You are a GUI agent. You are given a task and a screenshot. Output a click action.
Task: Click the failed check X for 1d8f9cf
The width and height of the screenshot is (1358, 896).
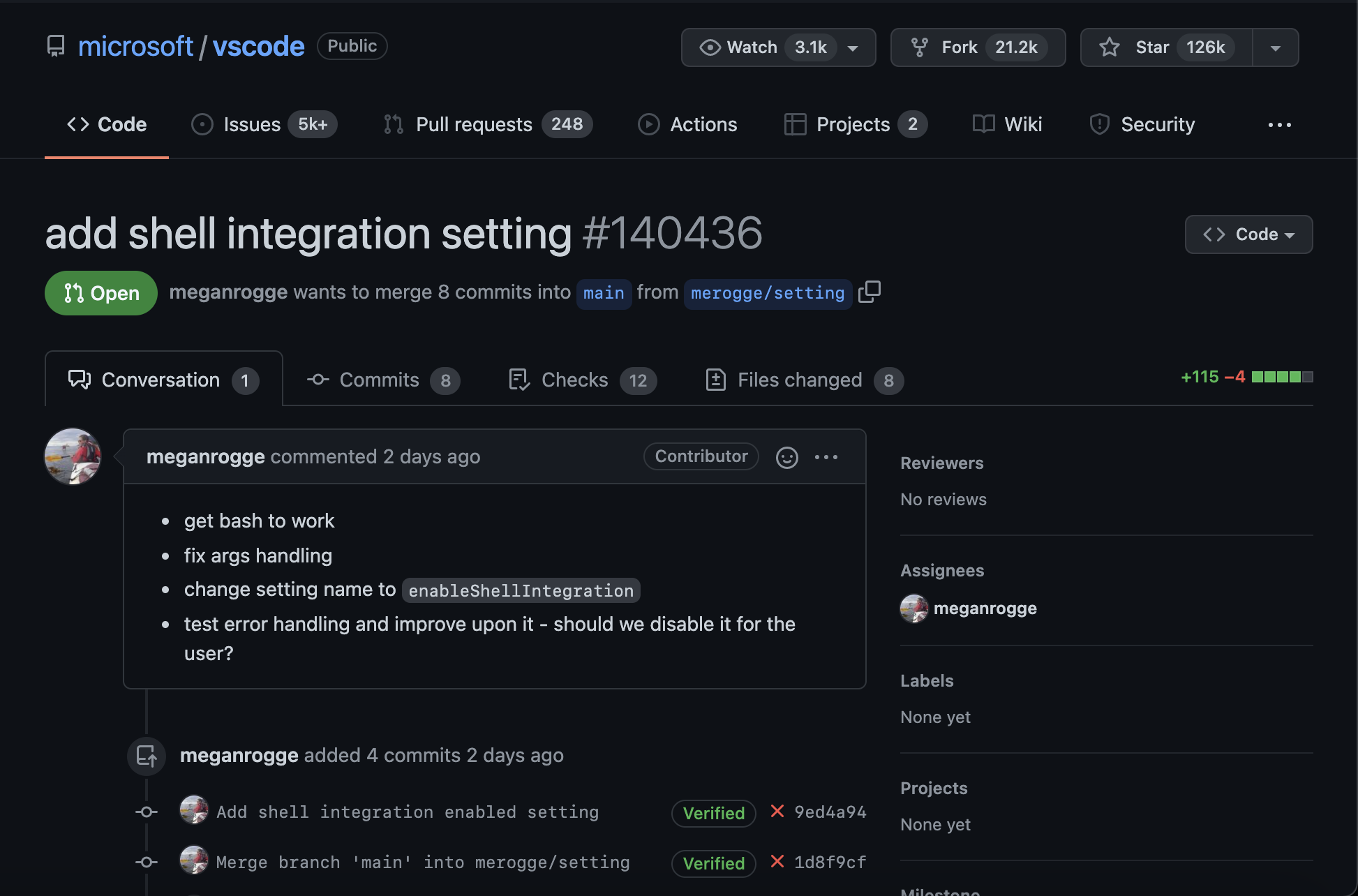[x=777, y=862]
